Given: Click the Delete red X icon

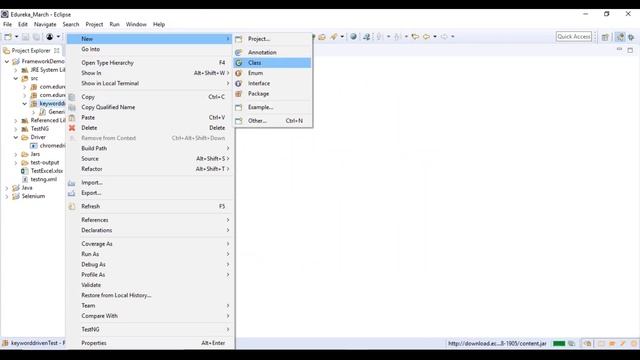Looking at the screenshot, I should pyautogui.click(x=72, y=128).
